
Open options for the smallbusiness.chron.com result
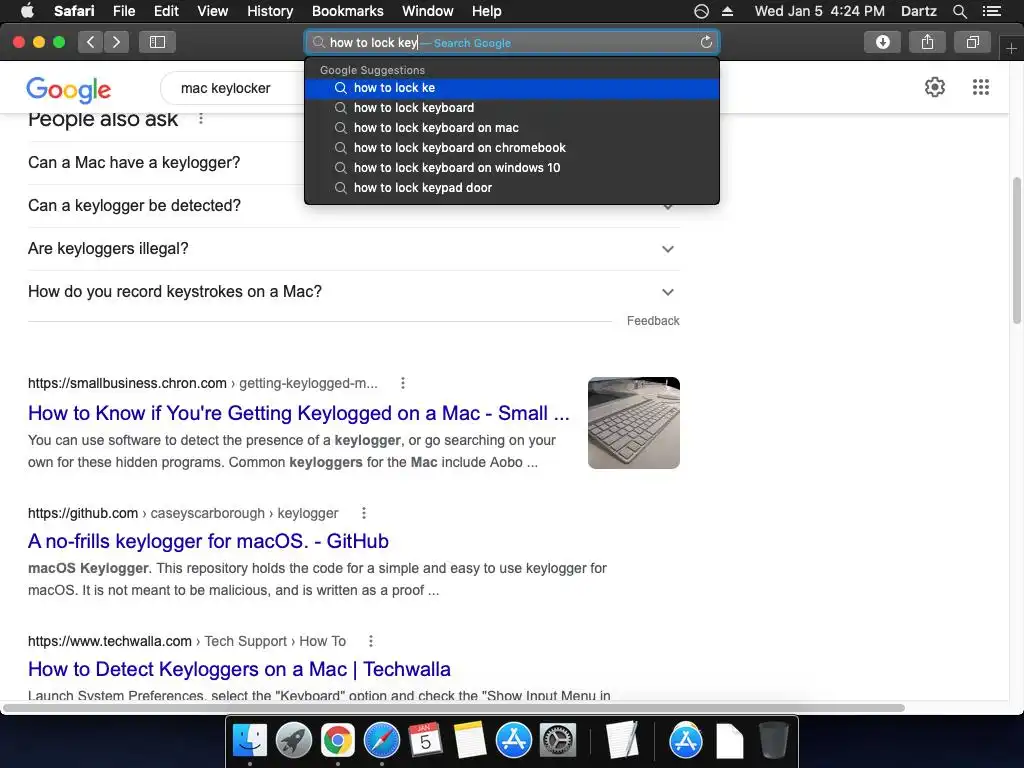[x=403, y=383]
